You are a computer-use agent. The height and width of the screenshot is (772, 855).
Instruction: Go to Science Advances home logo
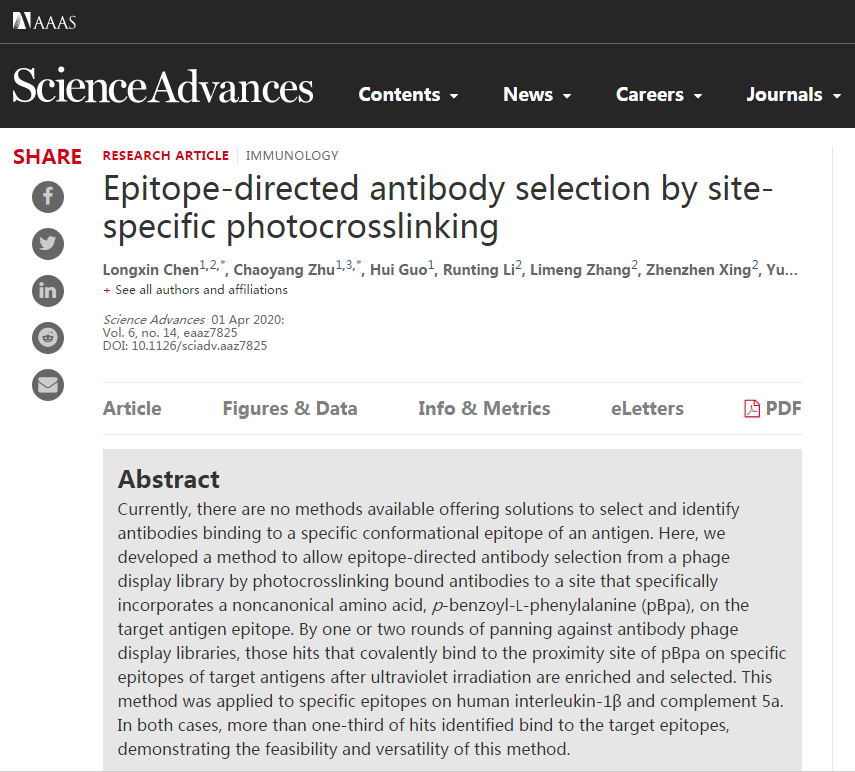pos(163,87)
